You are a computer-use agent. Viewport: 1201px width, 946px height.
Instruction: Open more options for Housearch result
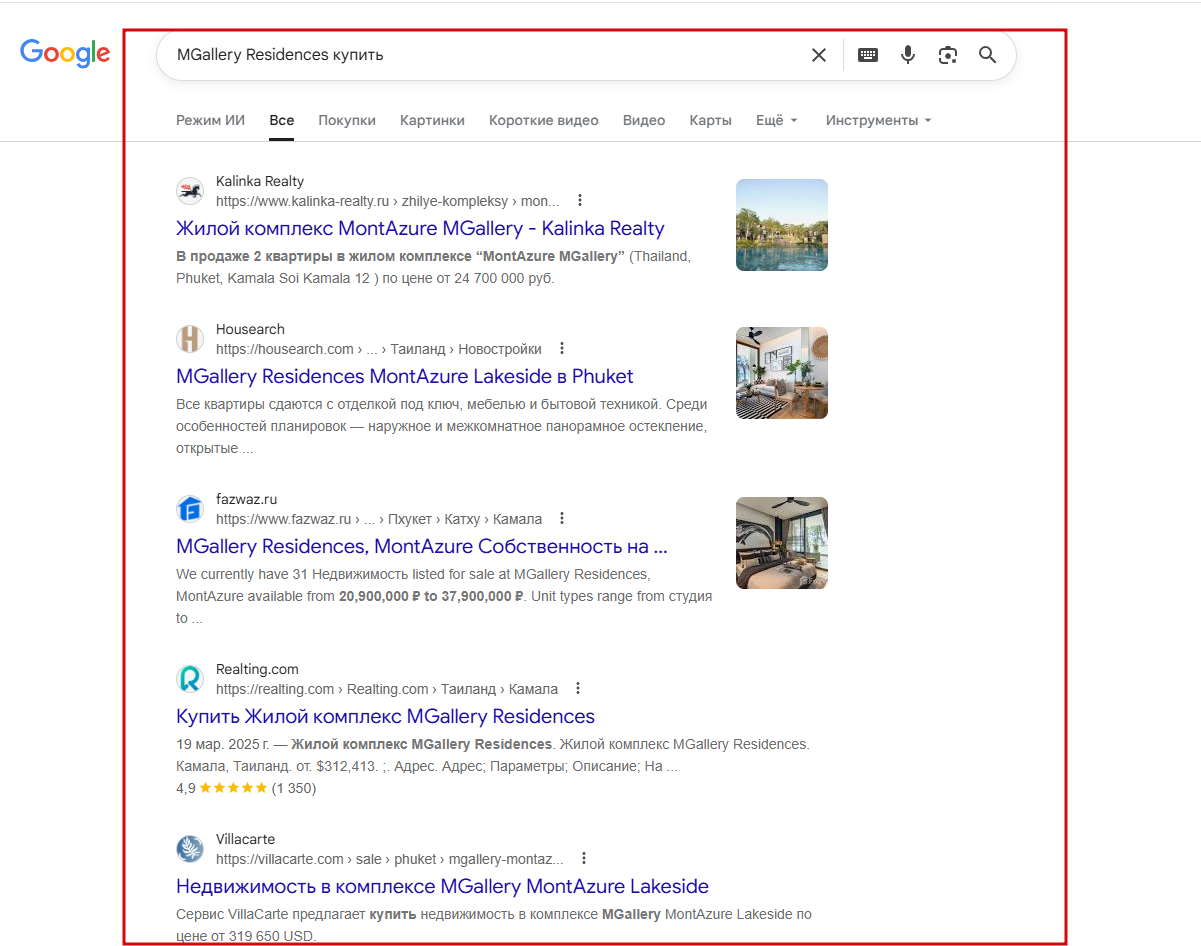[562, 348]
